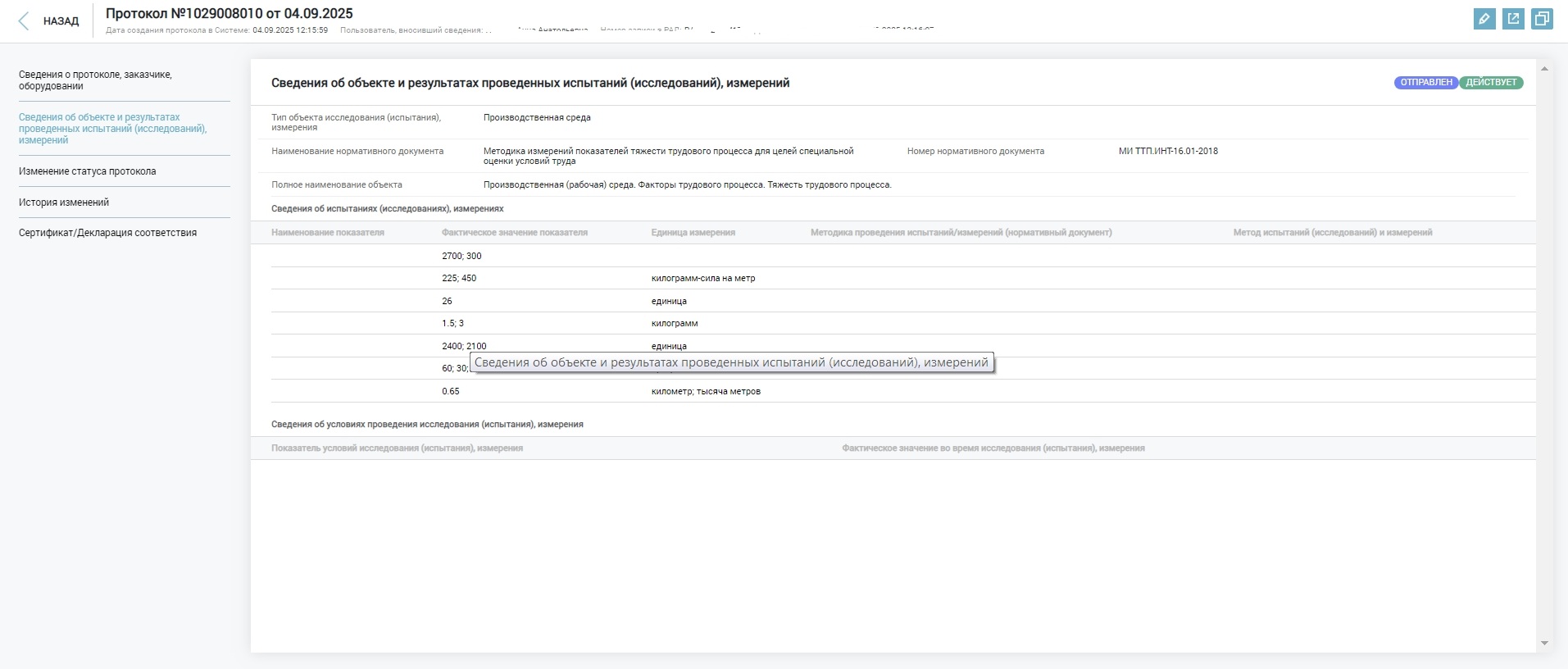
Task: Click 'Пользователь, вносивший сведения' label
Action: [x=411, y=30]
